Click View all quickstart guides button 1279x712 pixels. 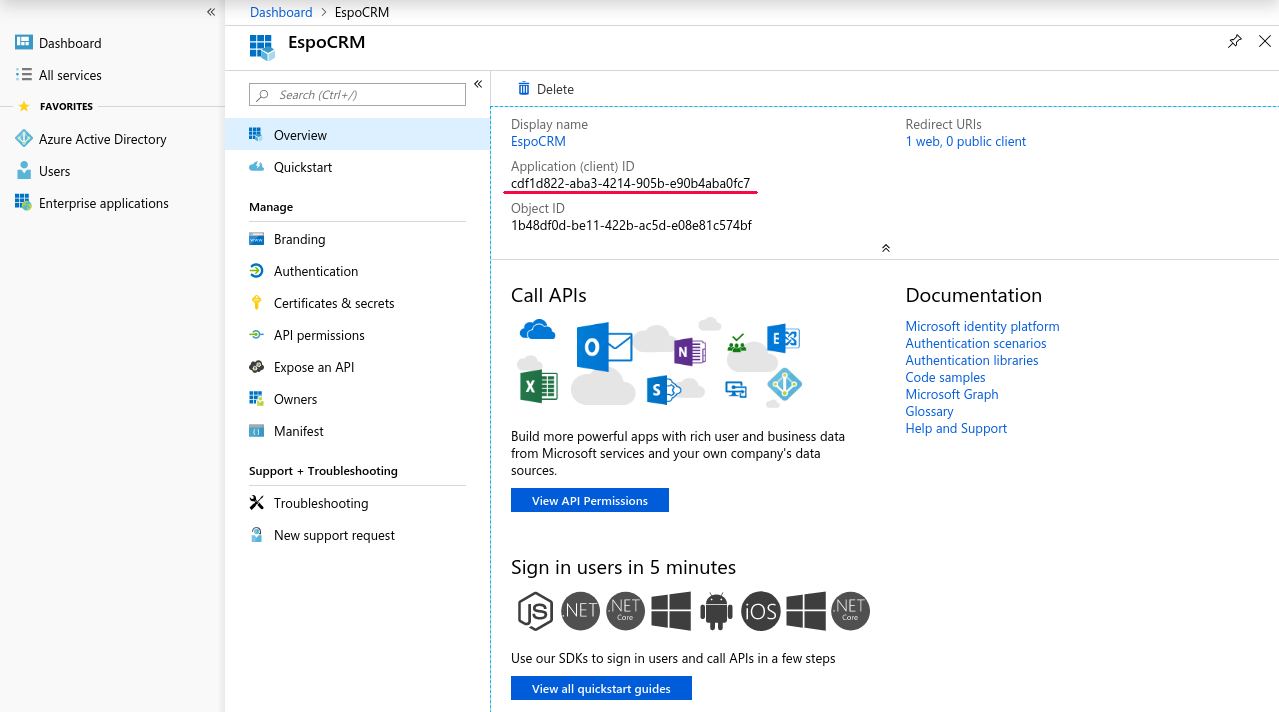pyautogui.click(x=601, y=688)
